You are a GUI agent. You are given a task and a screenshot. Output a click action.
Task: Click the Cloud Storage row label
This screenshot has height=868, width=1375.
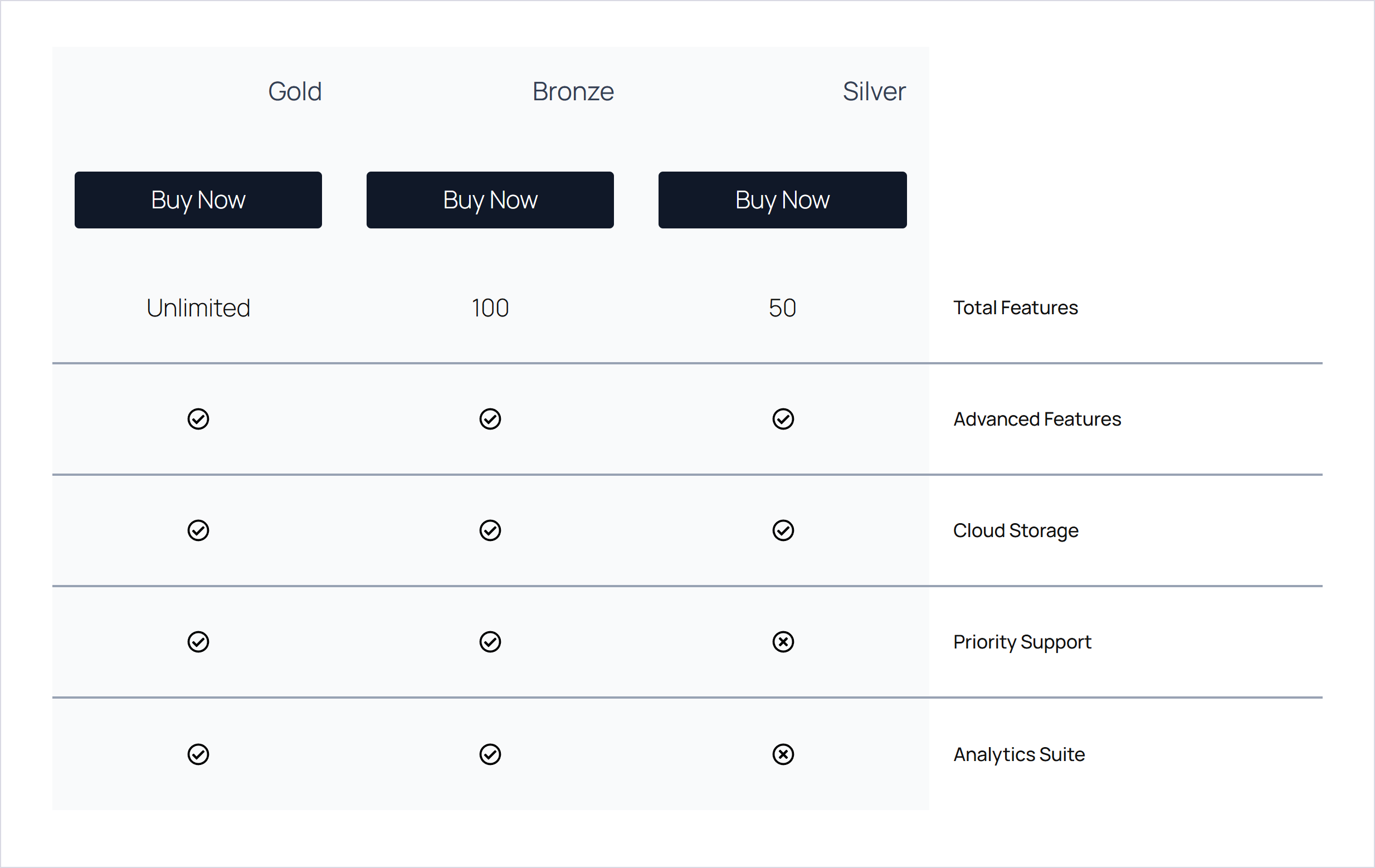click(x=1015, y=531)
